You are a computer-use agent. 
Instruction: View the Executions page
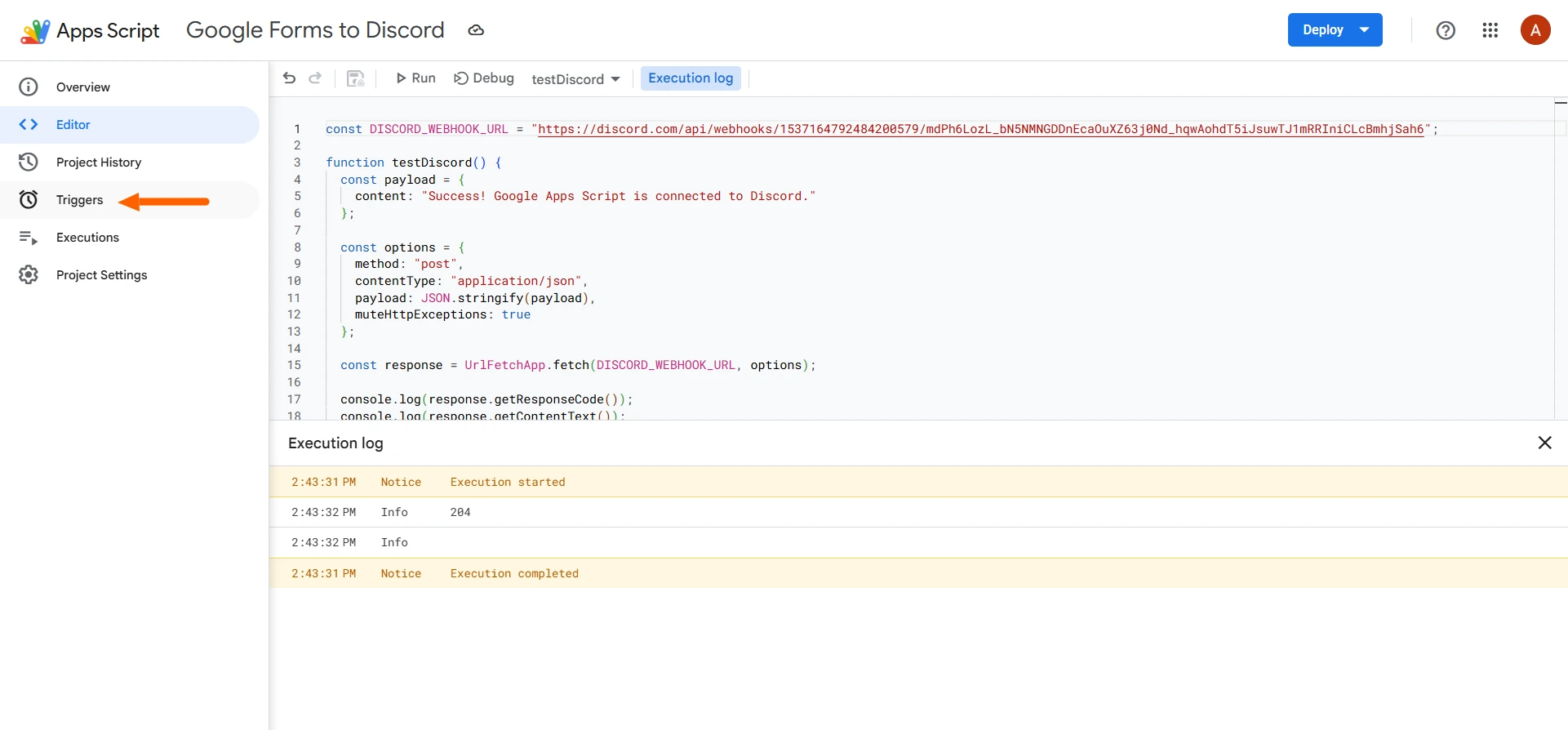coord(130,238)
